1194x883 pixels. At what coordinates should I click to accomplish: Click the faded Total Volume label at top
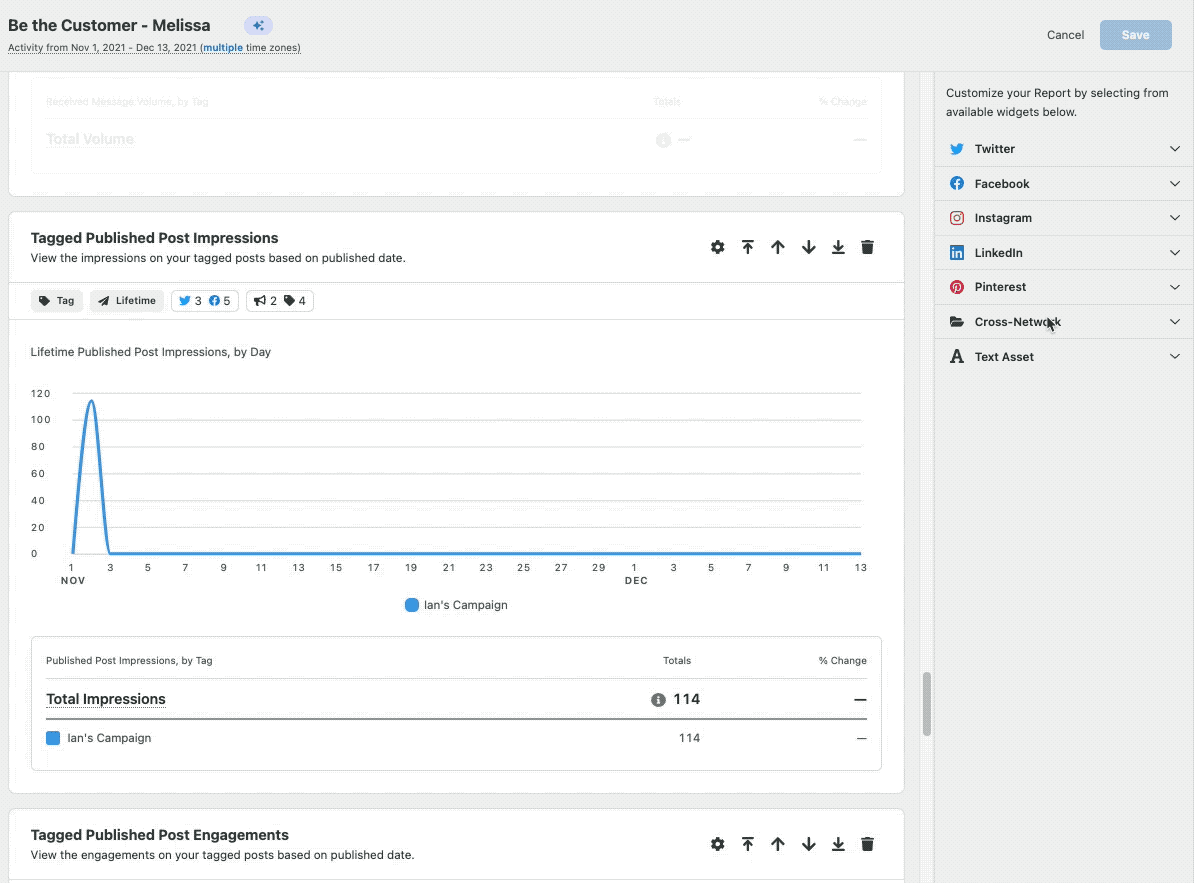point(90,139)
